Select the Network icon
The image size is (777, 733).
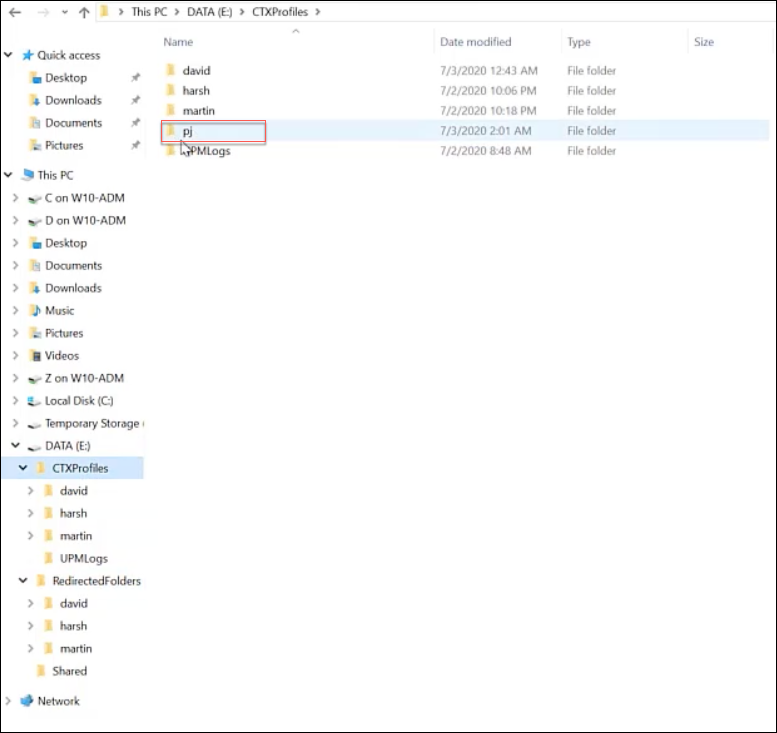(27, 701)
